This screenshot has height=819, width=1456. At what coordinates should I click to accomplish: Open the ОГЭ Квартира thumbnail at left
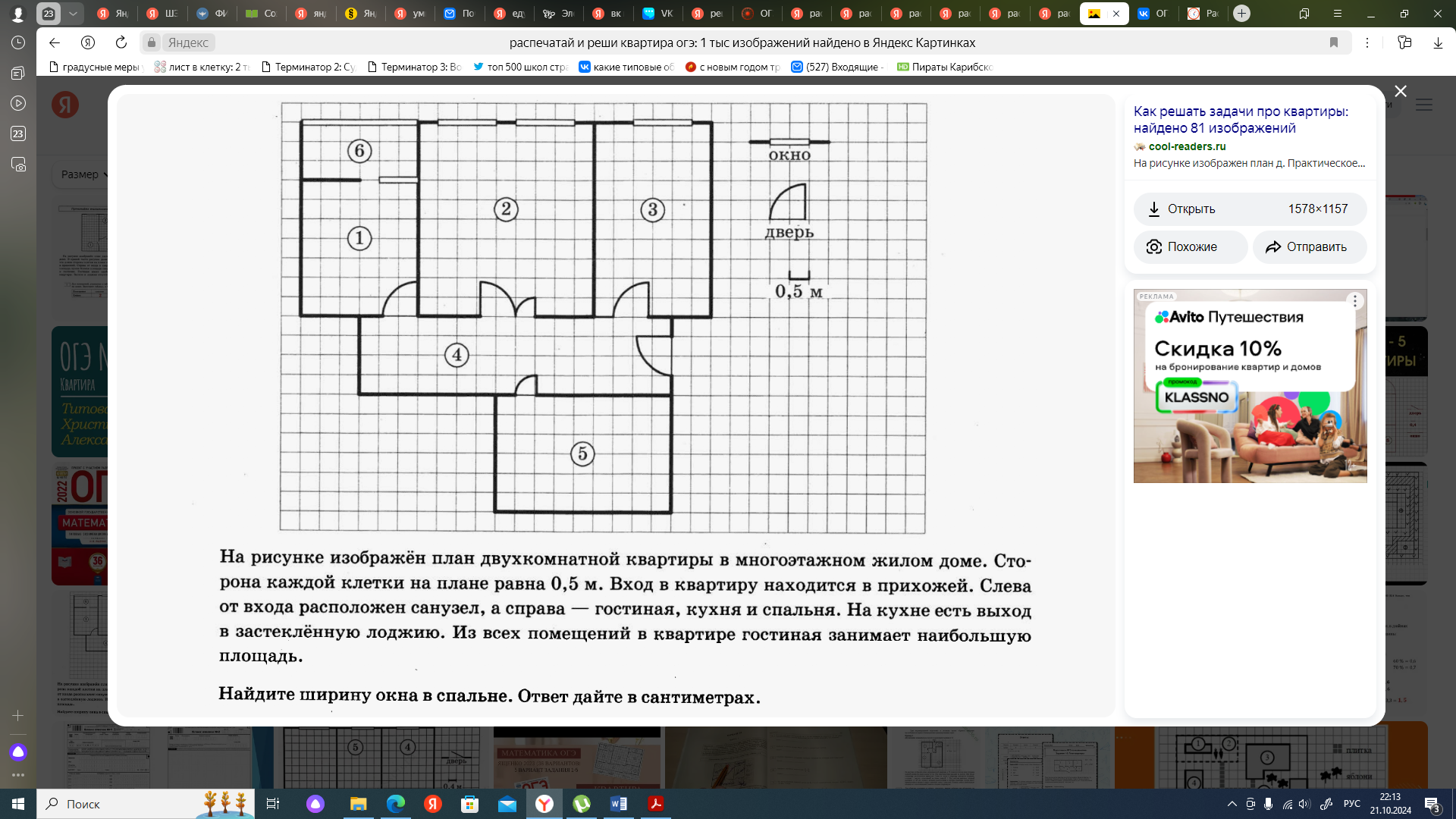(x=80, y=391)
